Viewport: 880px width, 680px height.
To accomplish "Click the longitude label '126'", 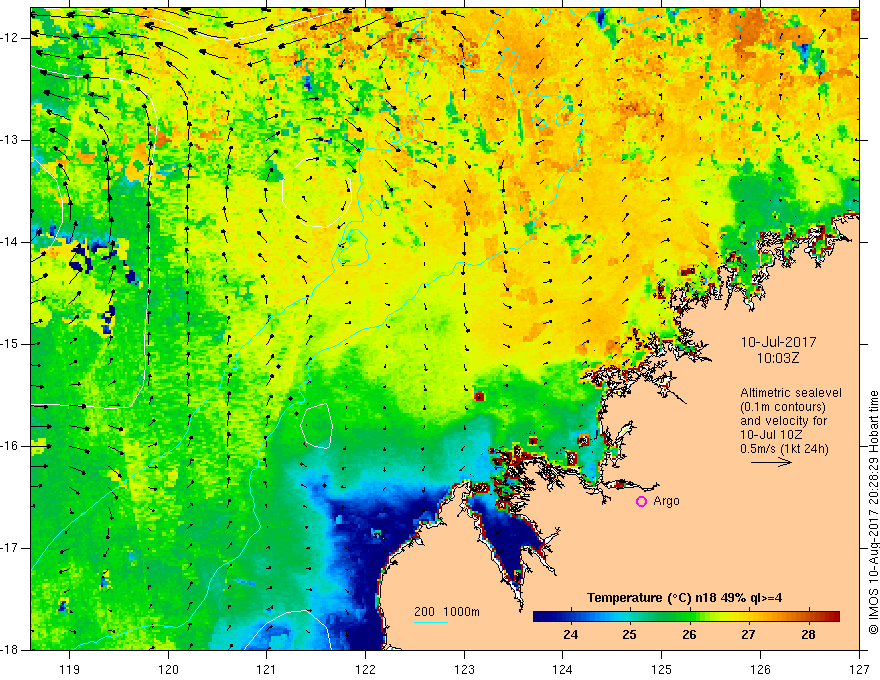I will tap(760, 669).
